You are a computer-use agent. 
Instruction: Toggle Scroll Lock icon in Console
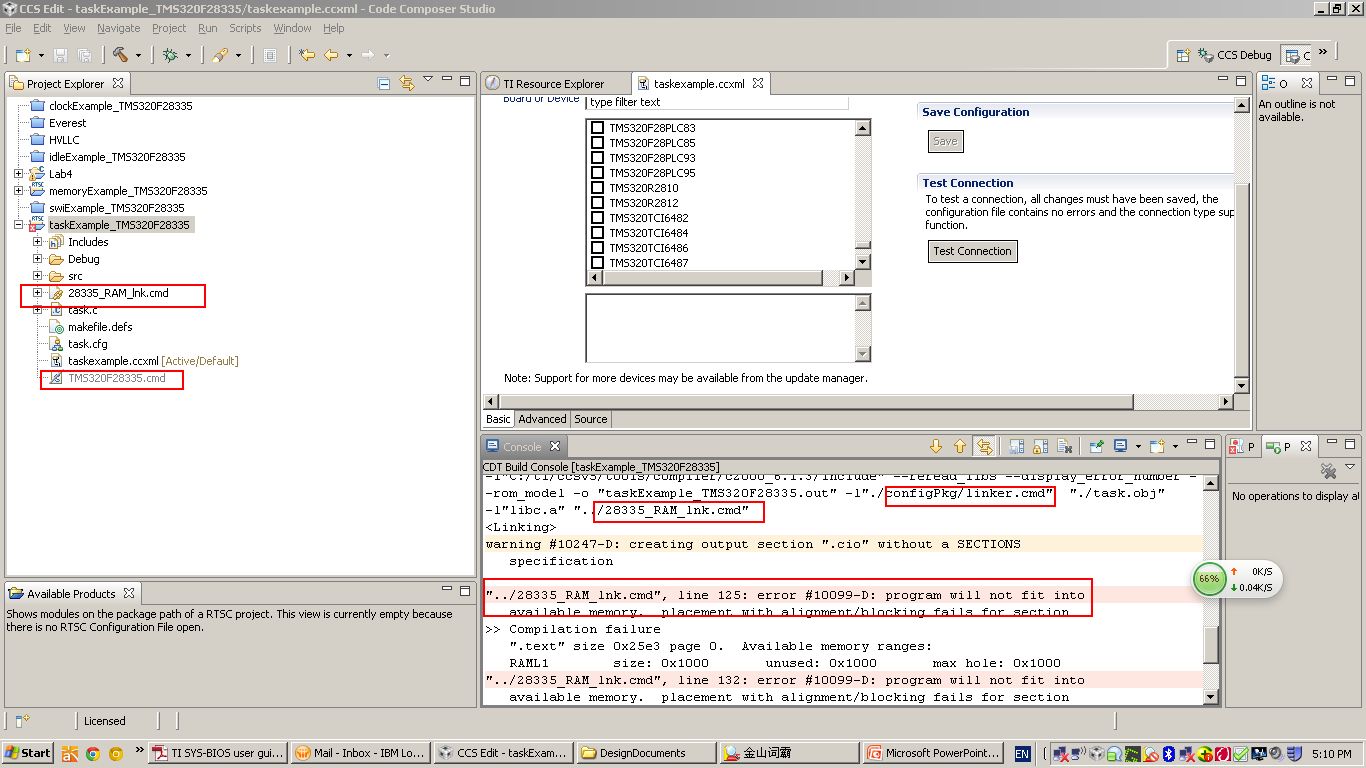1040,446
